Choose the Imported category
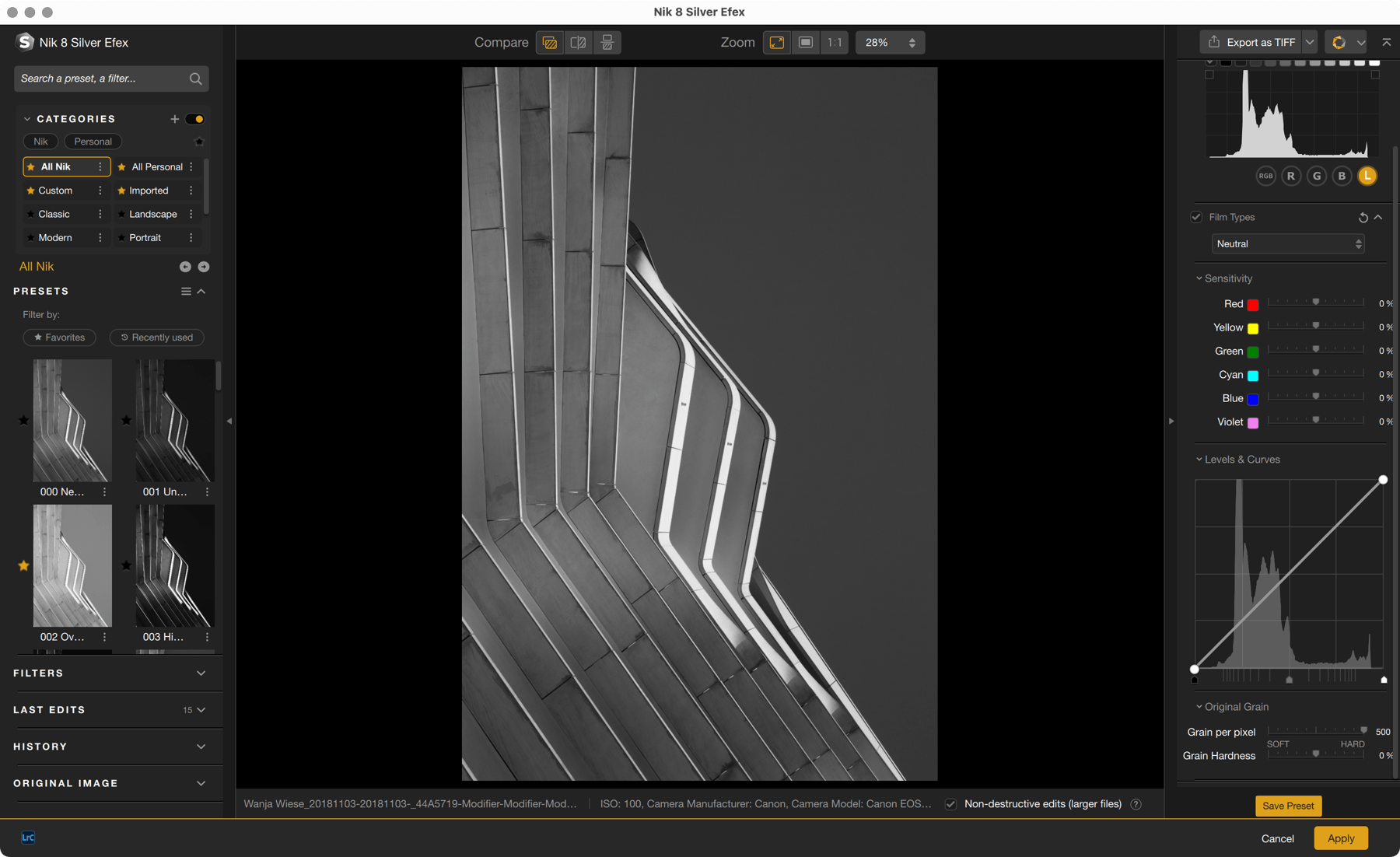This screenshot has width=1400, height=857. 148,191
